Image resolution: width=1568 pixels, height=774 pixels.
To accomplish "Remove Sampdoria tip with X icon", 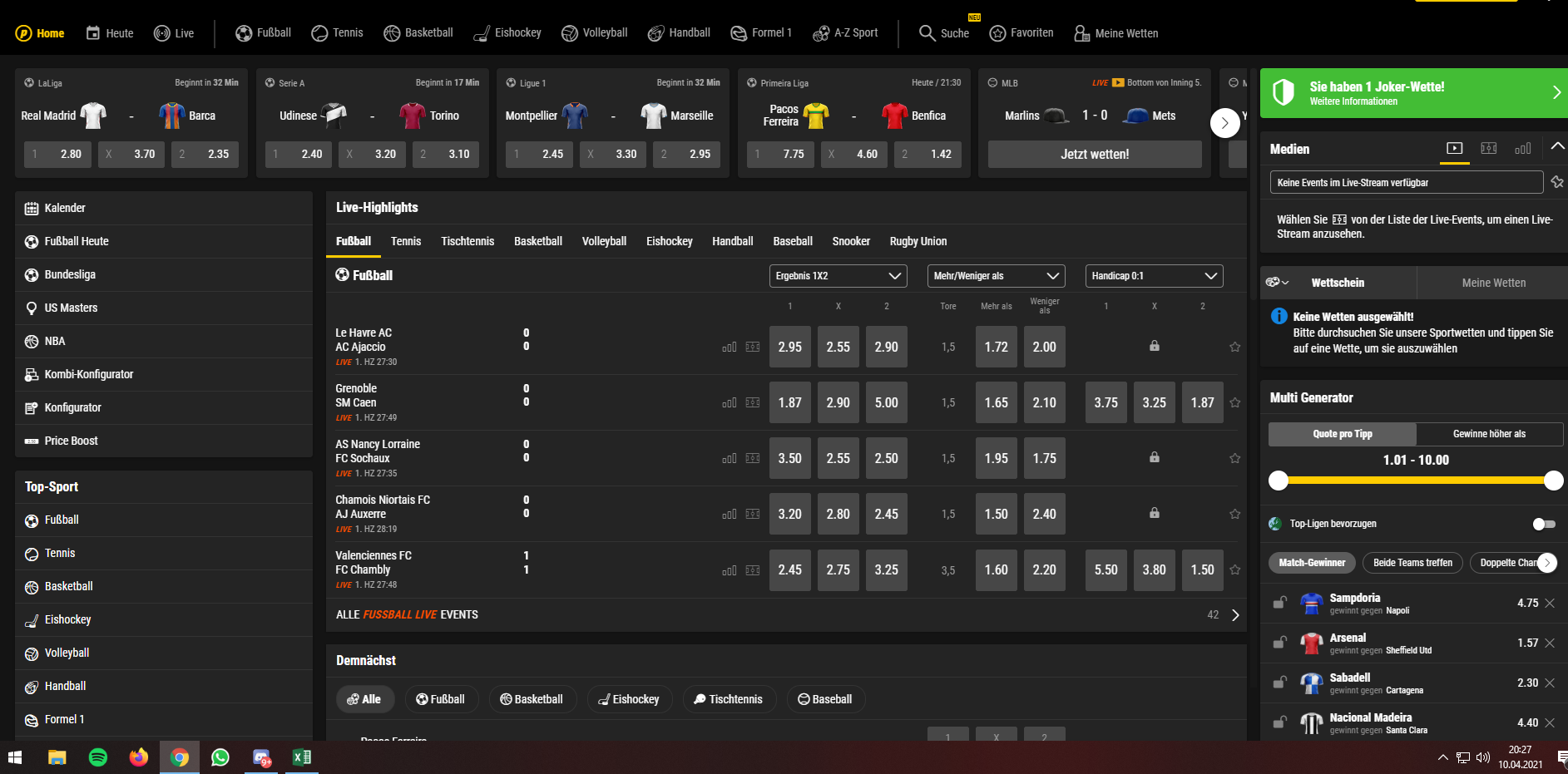I will 1550,604.
